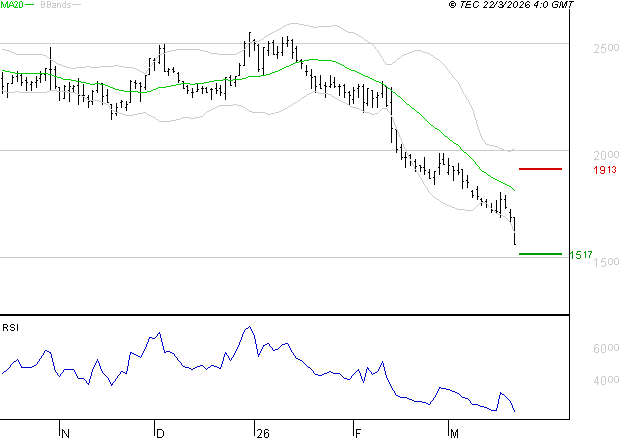Click the red 1913 resistance label
The width and height of the screenshot is (627, 440).
(605, 170)
